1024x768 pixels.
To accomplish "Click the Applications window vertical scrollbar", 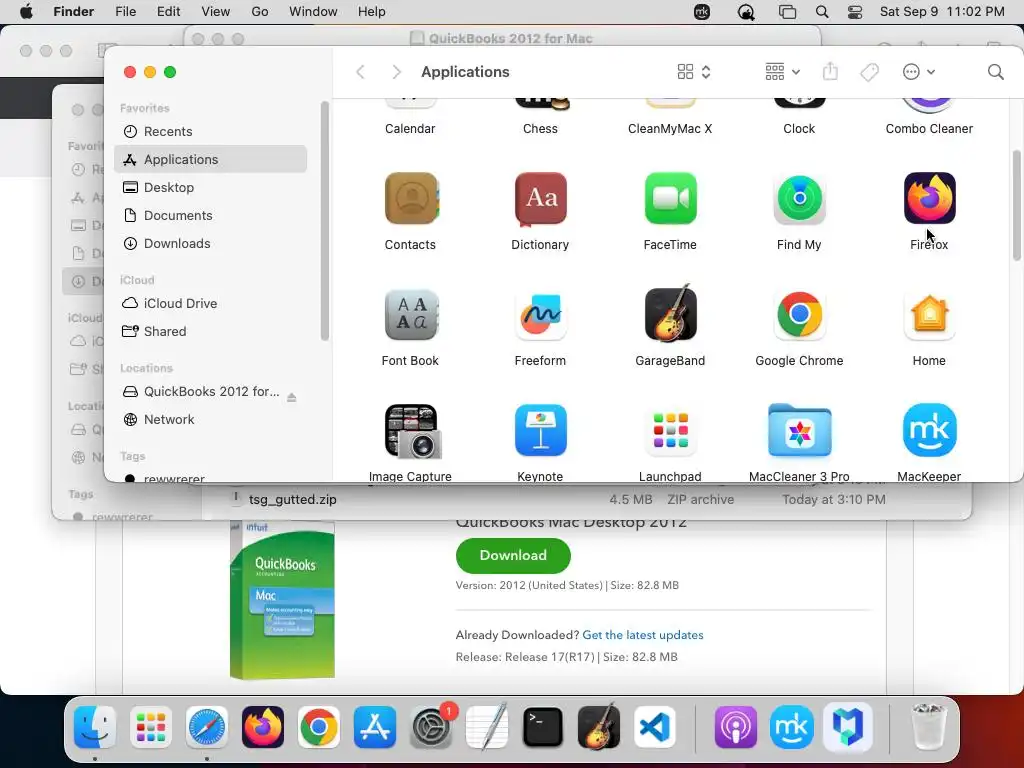I will [1016, 206].
